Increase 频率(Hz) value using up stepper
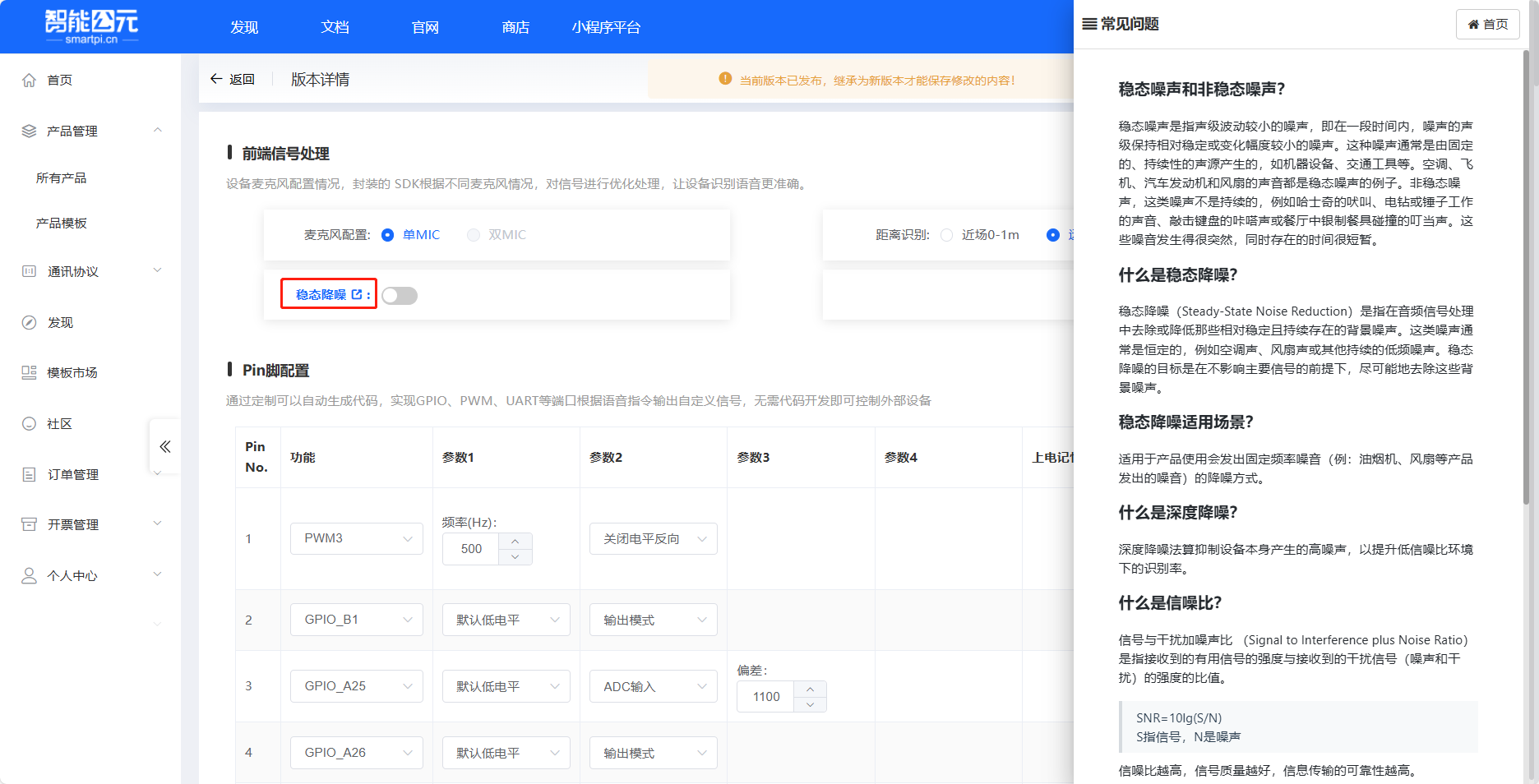The width and height of the screenshot is (1539, 784). [x=515, y=542]
